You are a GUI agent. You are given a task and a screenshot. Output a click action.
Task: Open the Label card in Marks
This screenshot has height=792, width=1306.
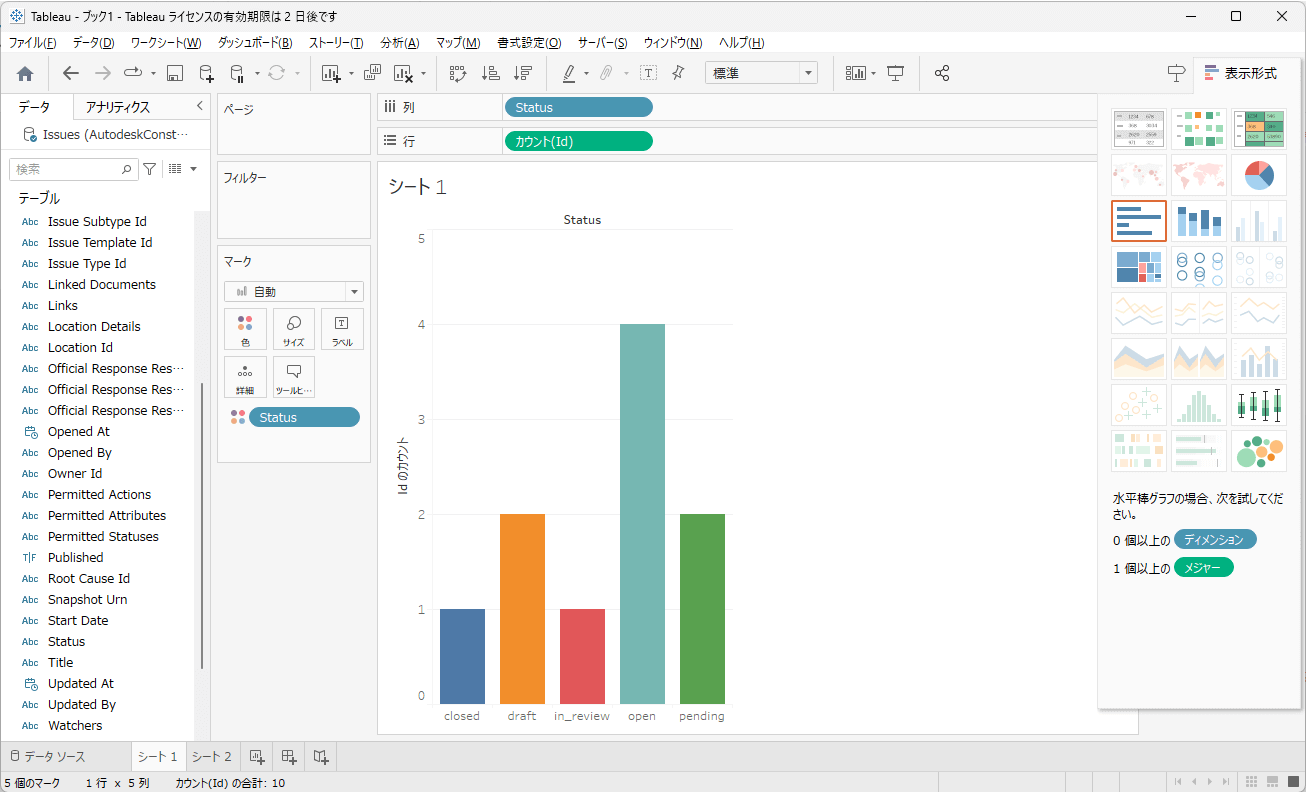[342, 329]
